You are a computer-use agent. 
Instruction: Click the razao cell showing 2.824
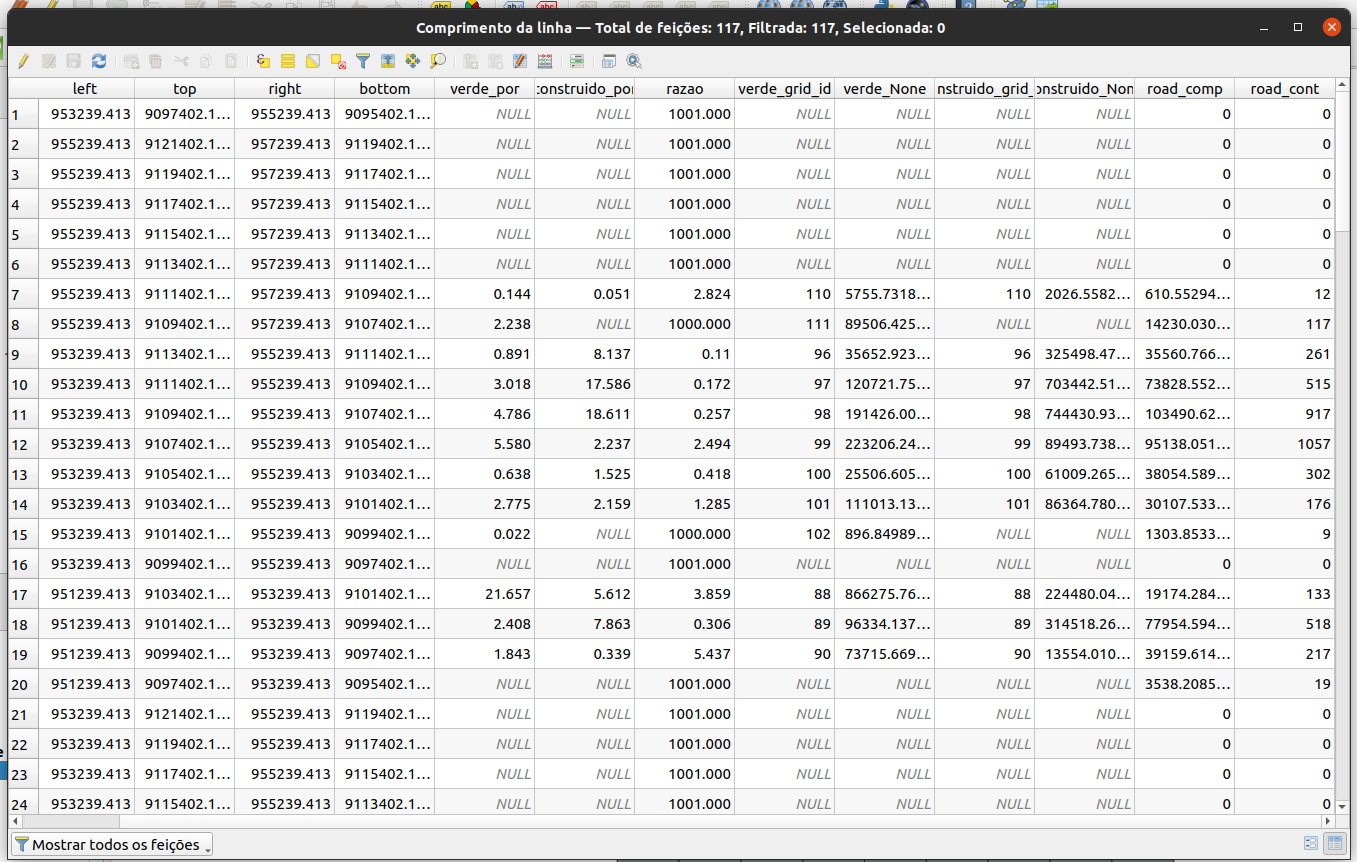[x=685, y=294]
